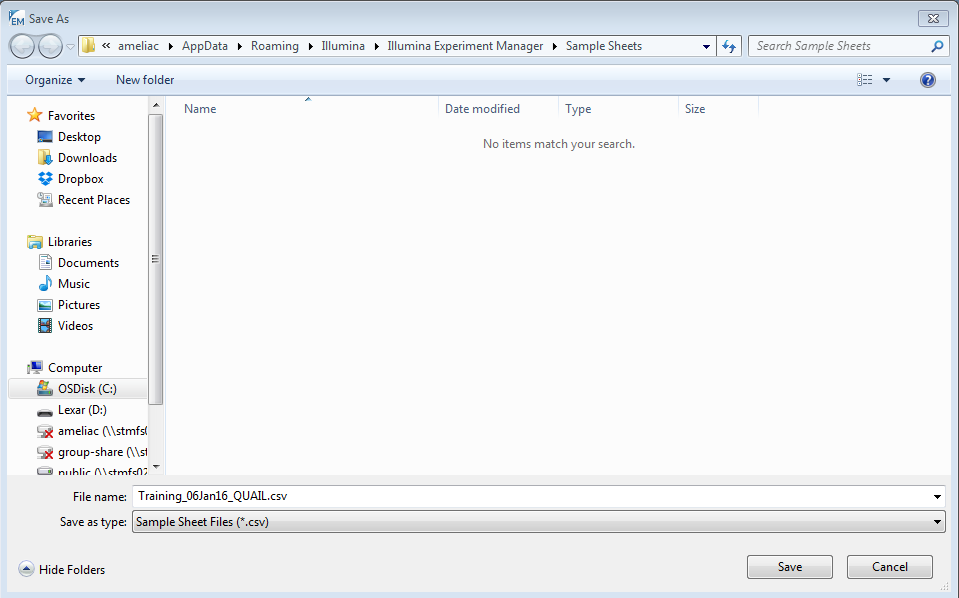
Task: Click navigation pane scroll up arrow
Action: coord(156,105)
